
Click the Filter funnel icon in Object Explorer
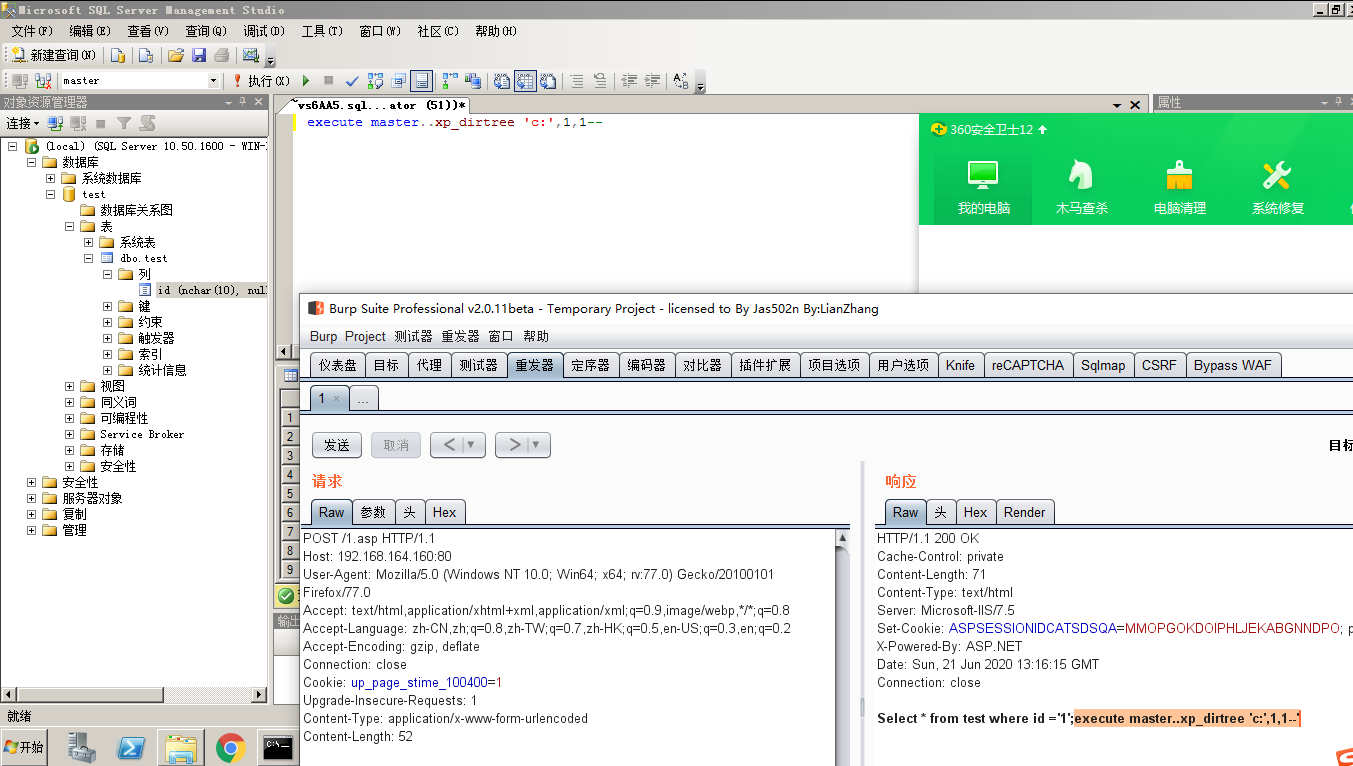click(123, 123)
